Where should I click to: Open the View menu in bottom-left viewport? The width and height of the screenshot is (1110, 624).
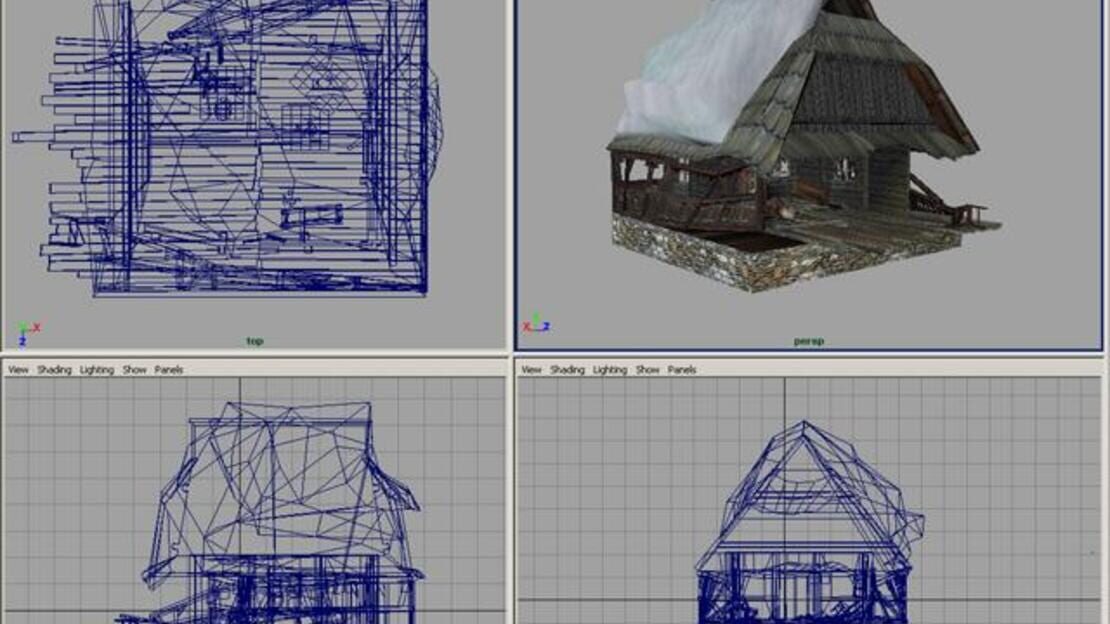point(18,370)
